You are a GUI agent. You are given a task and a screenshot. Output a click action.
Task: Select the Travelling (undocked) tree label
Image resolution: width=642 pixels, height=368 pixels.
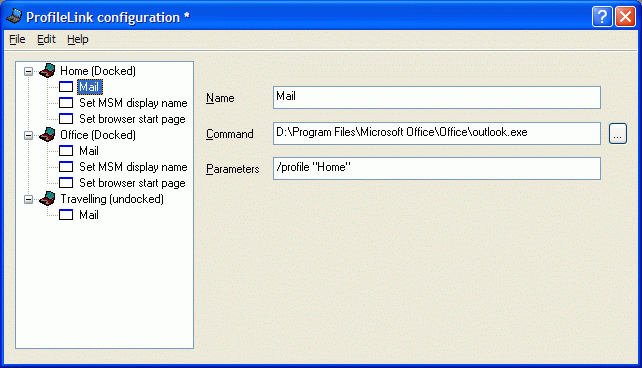click(112, 199)
